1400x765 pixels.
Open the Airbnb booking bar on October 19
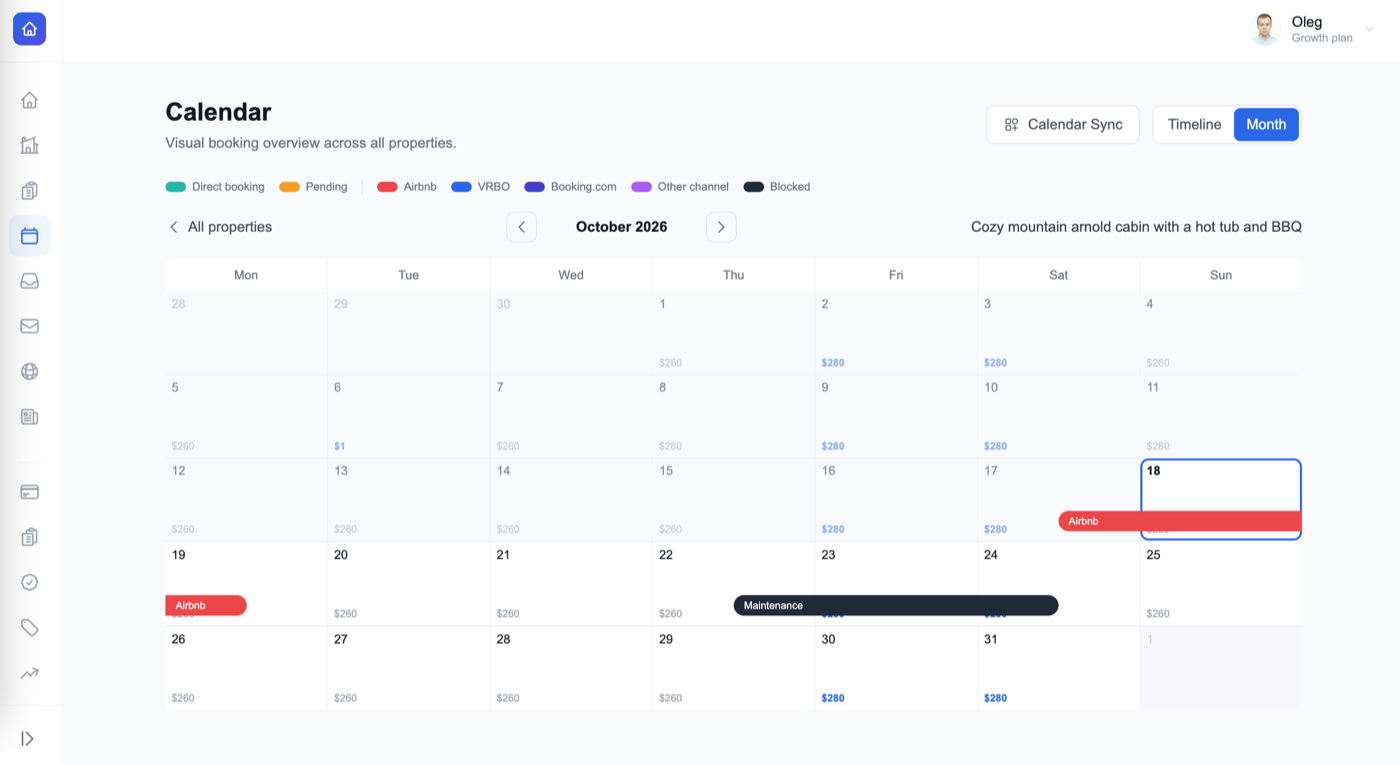206,605
